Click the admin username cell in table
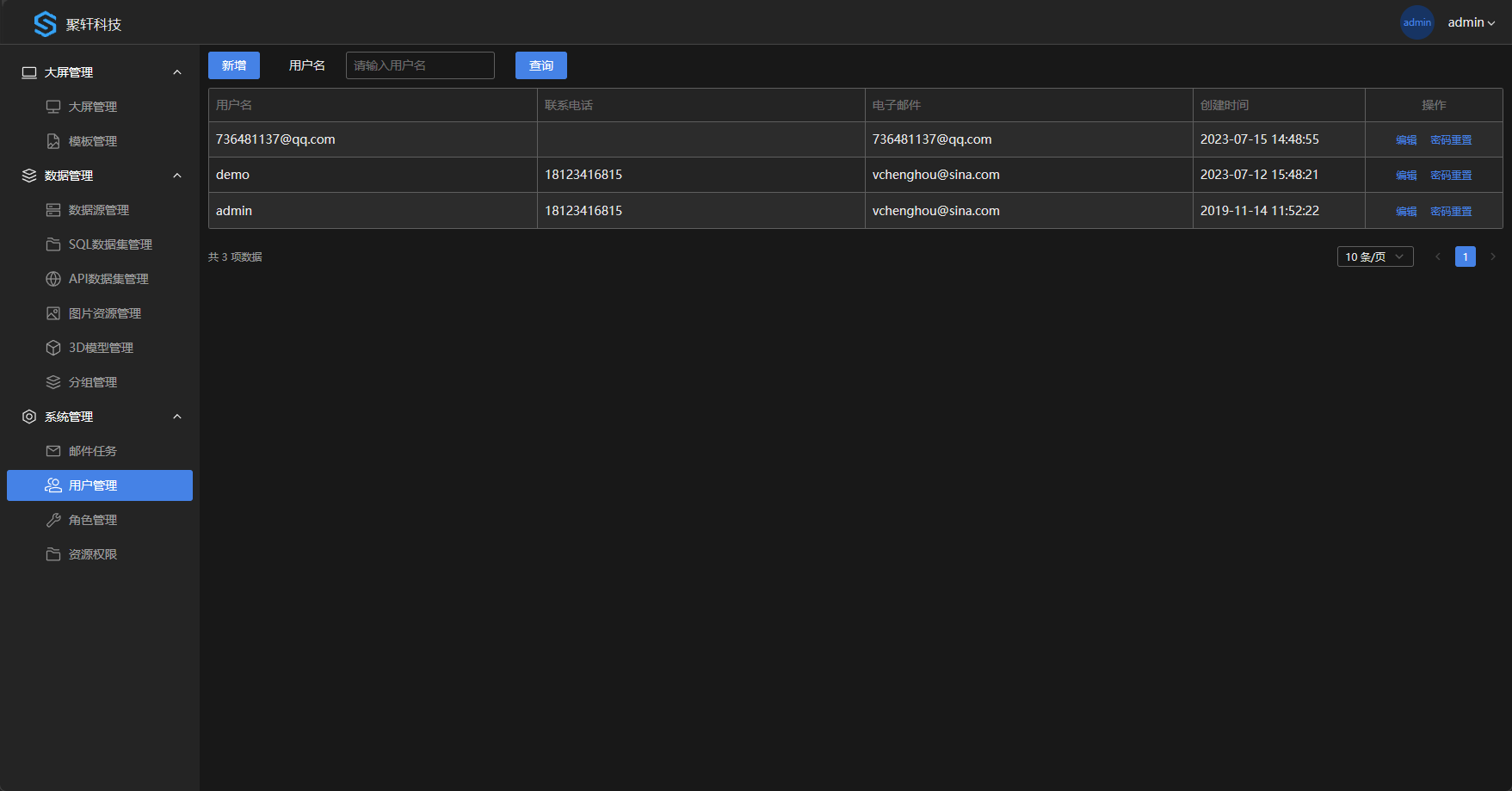This screenshot has height=791, width=1512. [373, 211]
